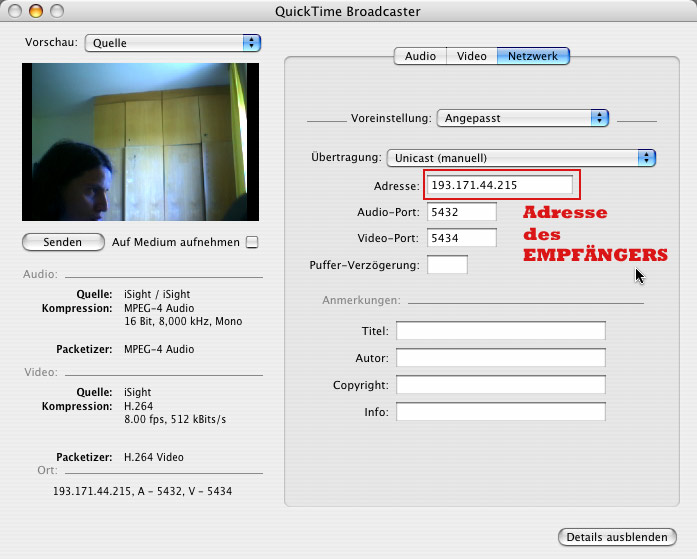
Task: Click the text '8.00 fps, 512 kBits/s'
Action: (x=175, y=419)
